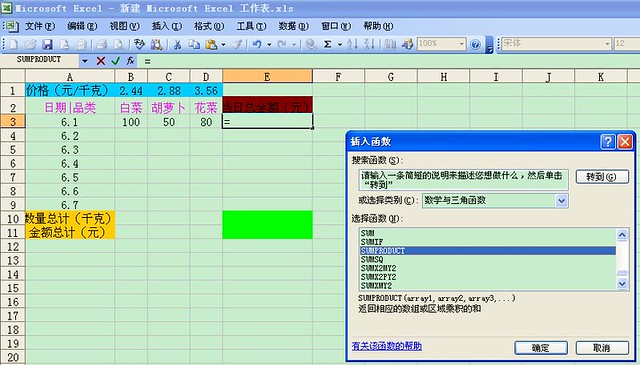Expand the Undo history dropdown arrow

(x=269, y=45)
